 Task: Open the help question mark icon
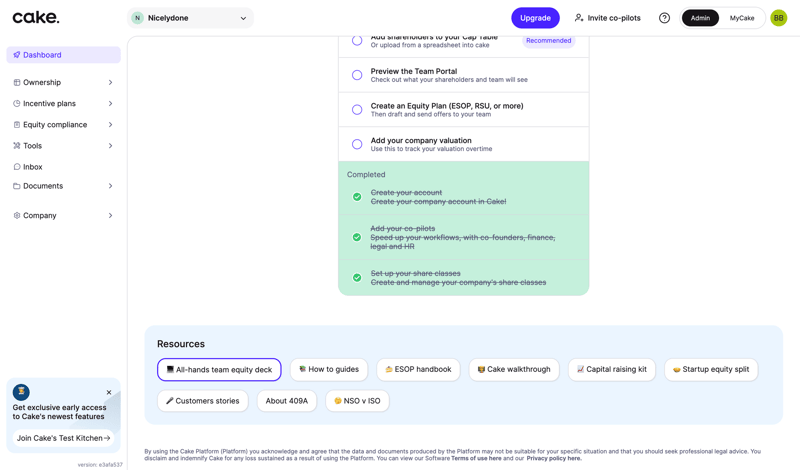(x=664, y=18)
